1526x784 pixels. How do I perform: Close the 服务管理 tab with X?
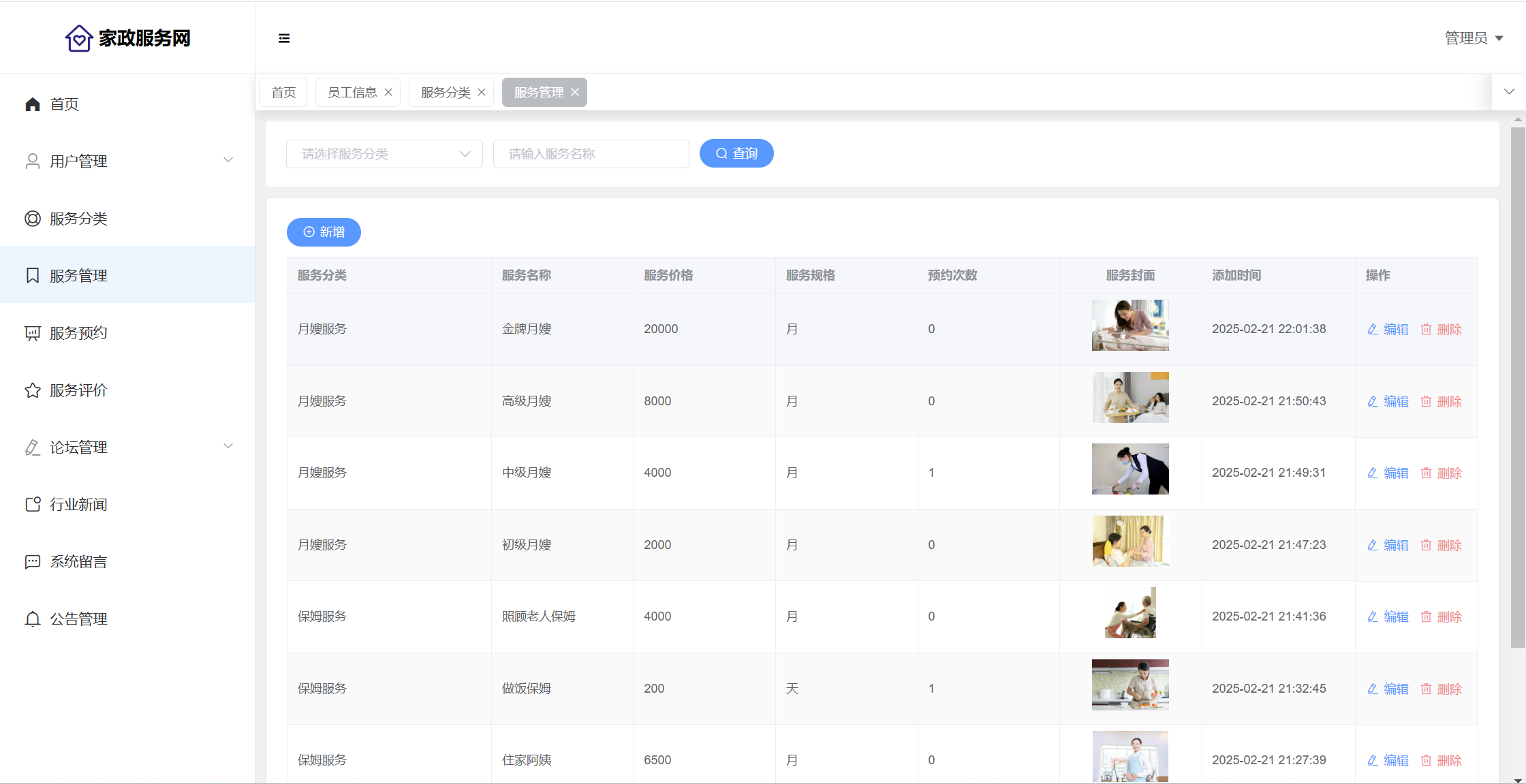[x=575, y=93]
